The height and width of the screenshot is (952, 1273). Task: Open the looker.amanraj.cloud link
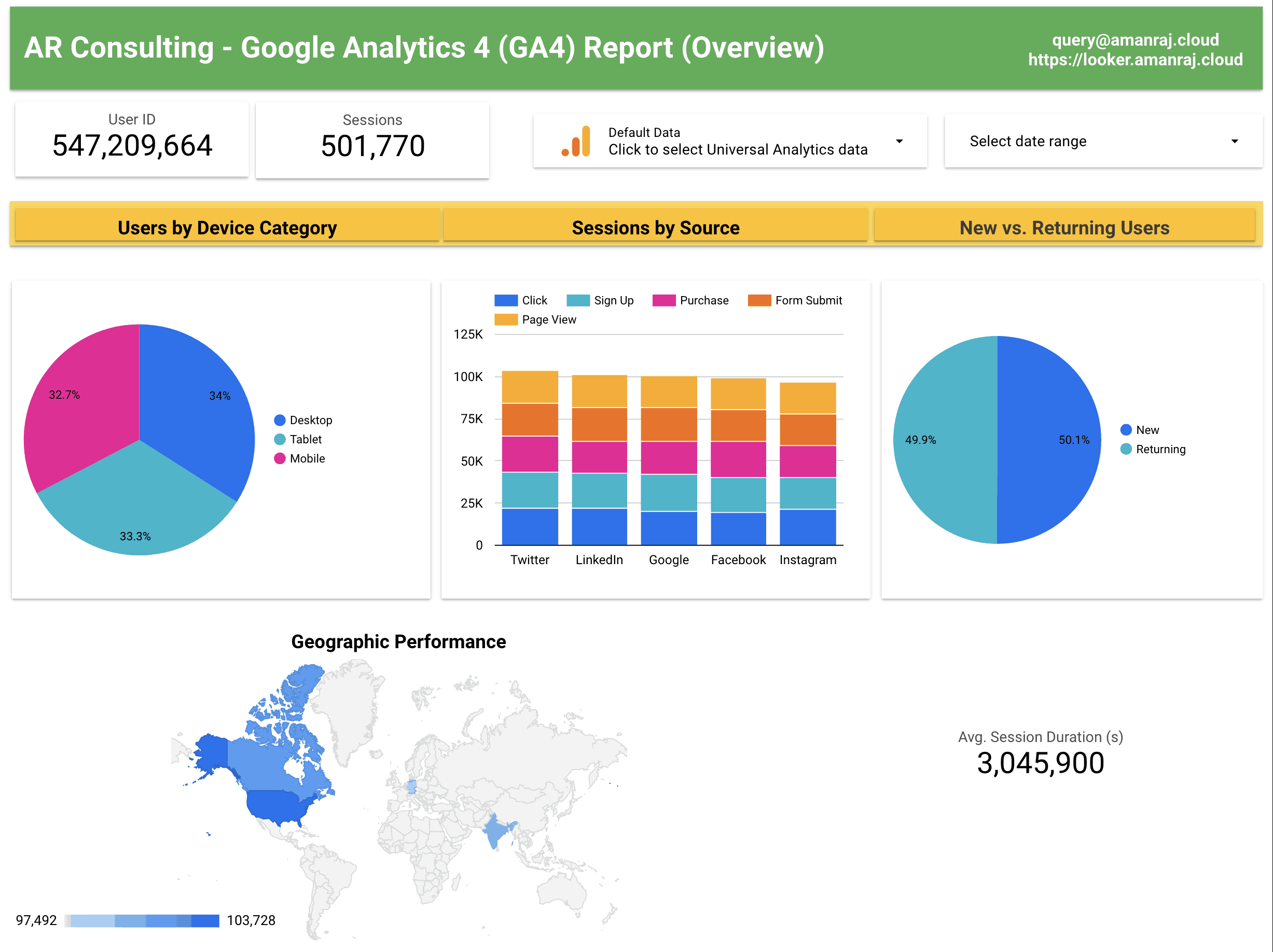click(1136, 59)
